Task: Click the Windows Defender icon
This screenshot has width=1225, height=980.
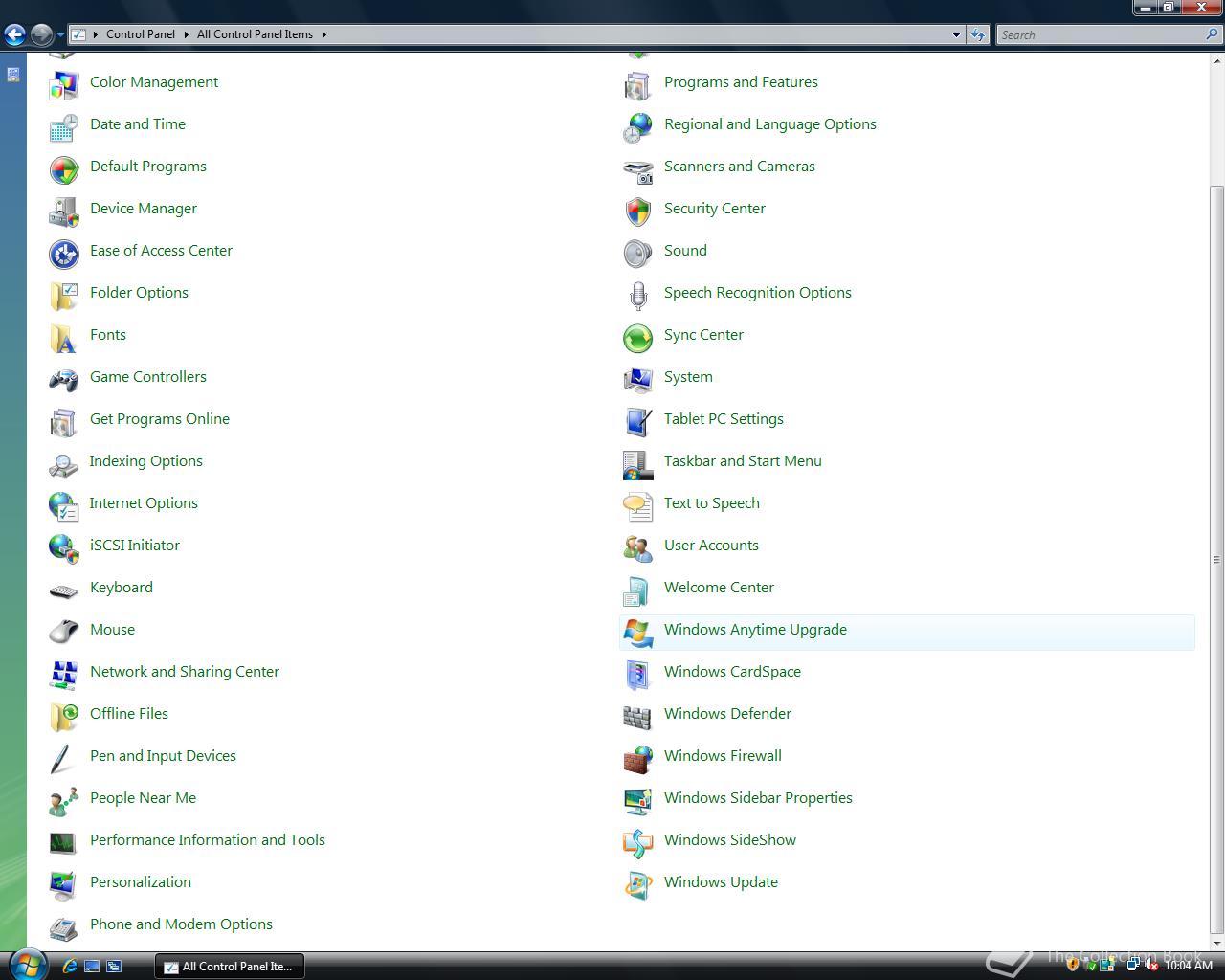Action: point(637,716)
